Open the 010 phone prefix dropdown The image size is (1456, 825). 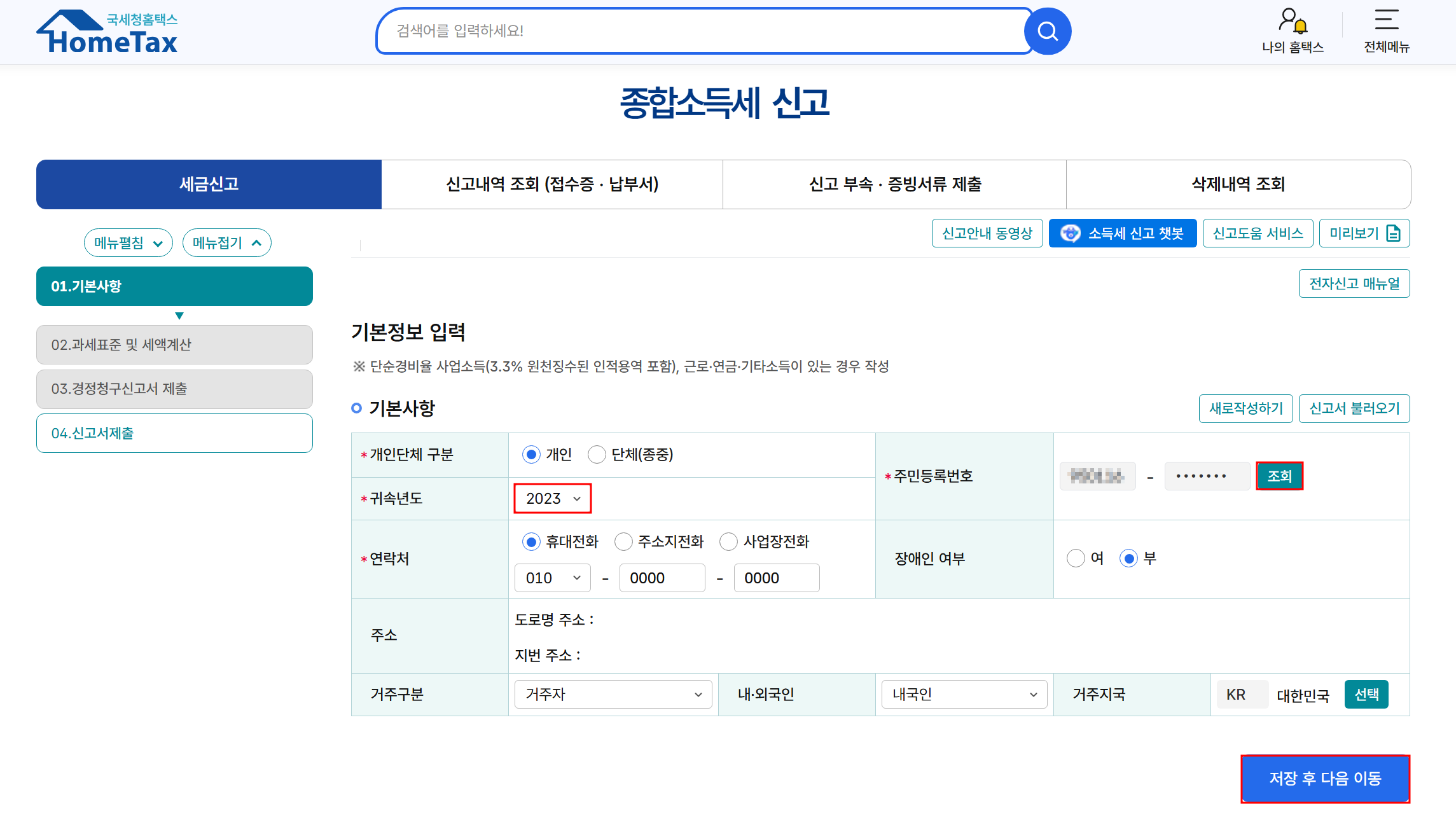click(x=552, y=578)
